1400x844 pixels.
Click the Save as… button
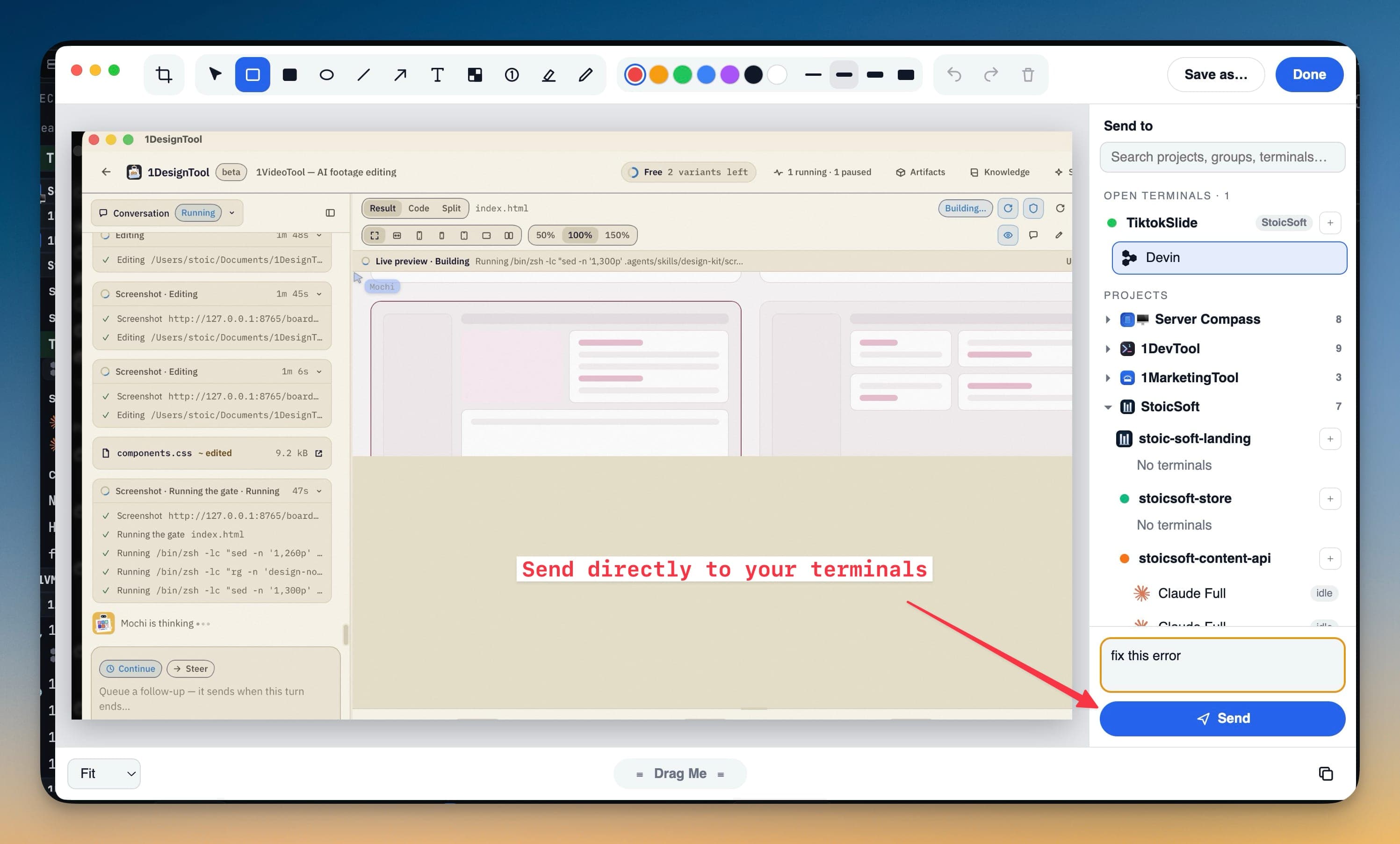click(x=1215, y=74)
